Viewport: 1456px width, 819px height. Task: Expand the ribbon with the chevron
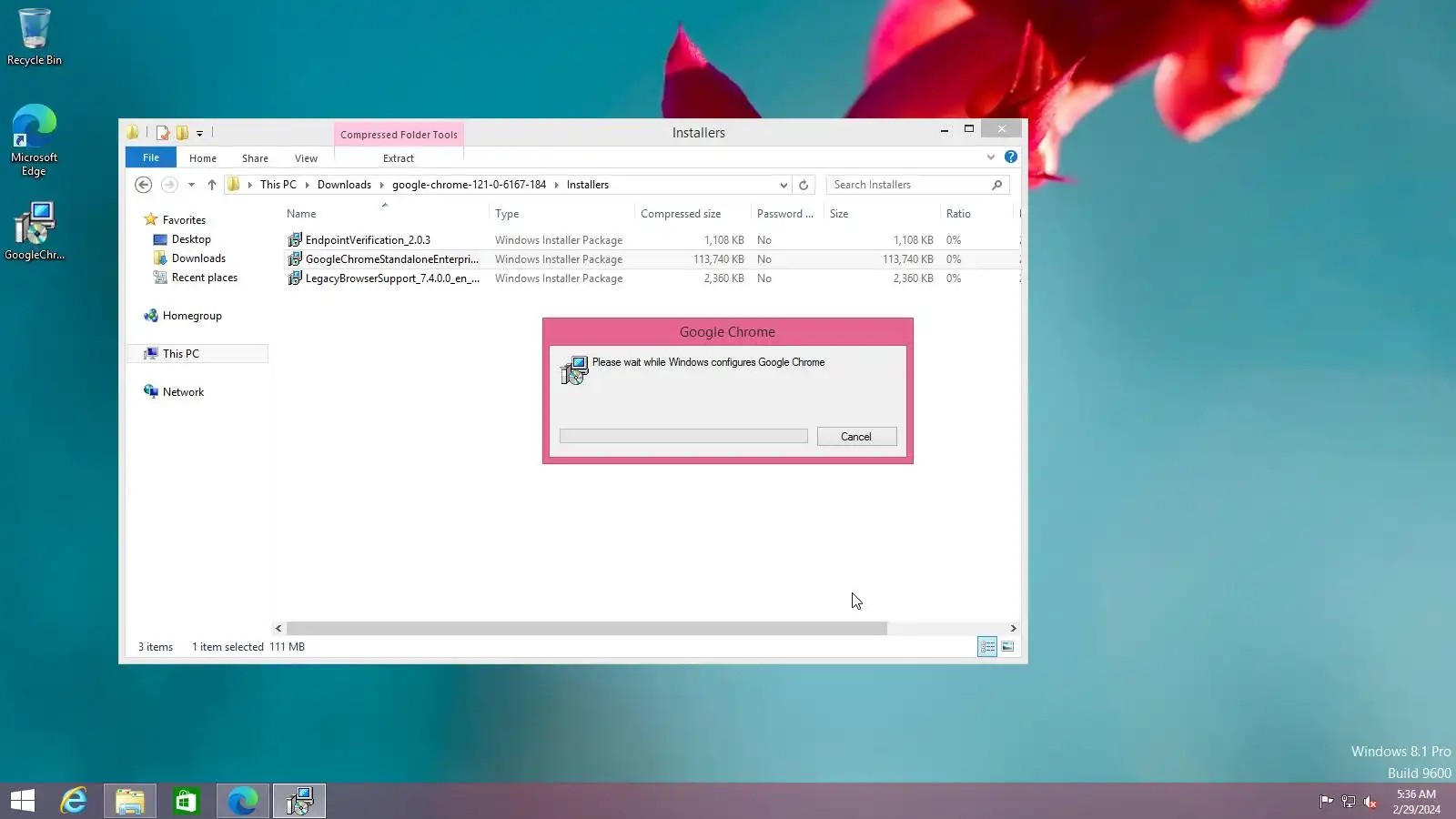[x=991, y=157]
